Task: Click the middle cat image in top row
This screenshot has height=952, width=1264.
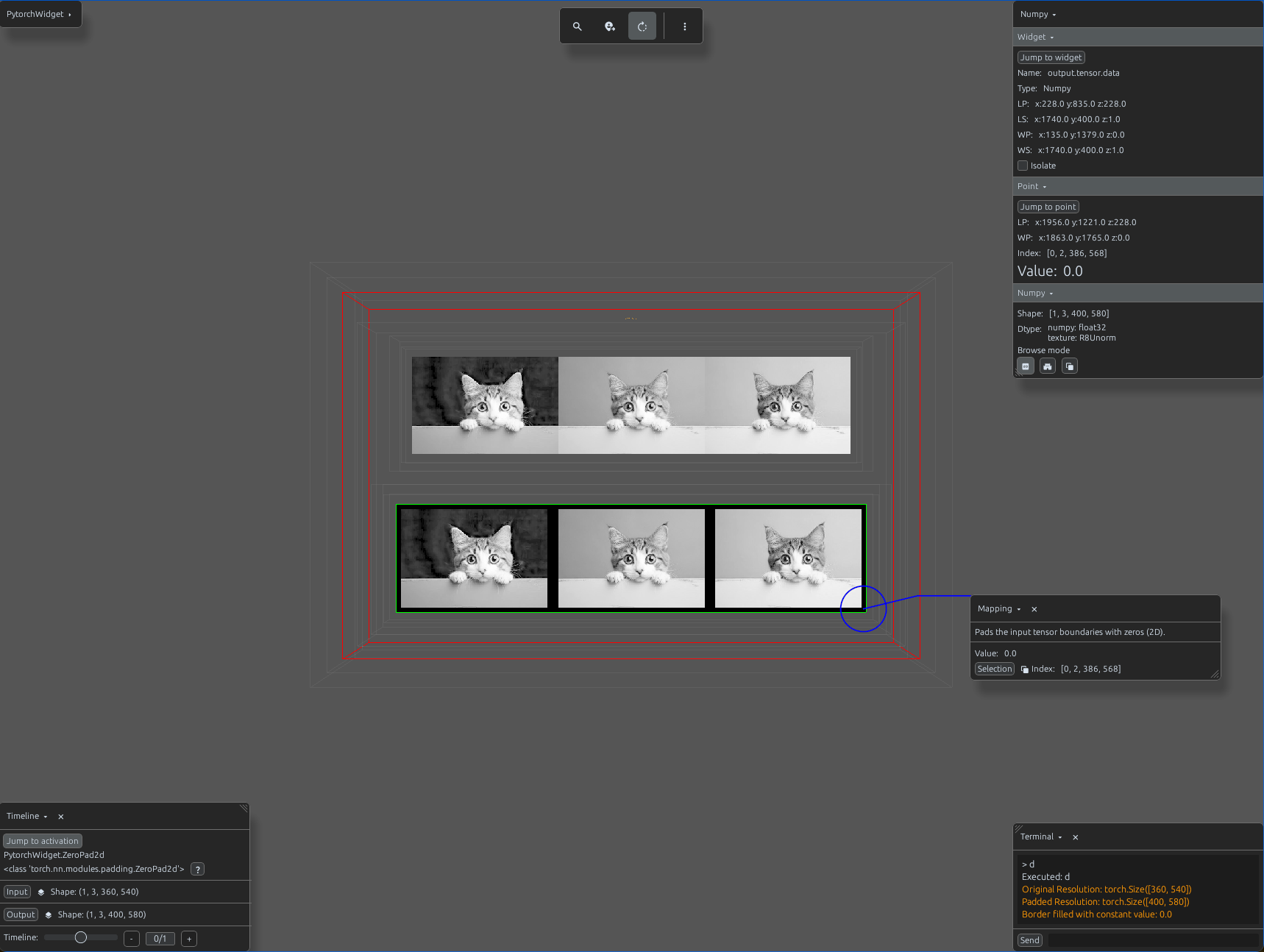Action: point(631,405)
